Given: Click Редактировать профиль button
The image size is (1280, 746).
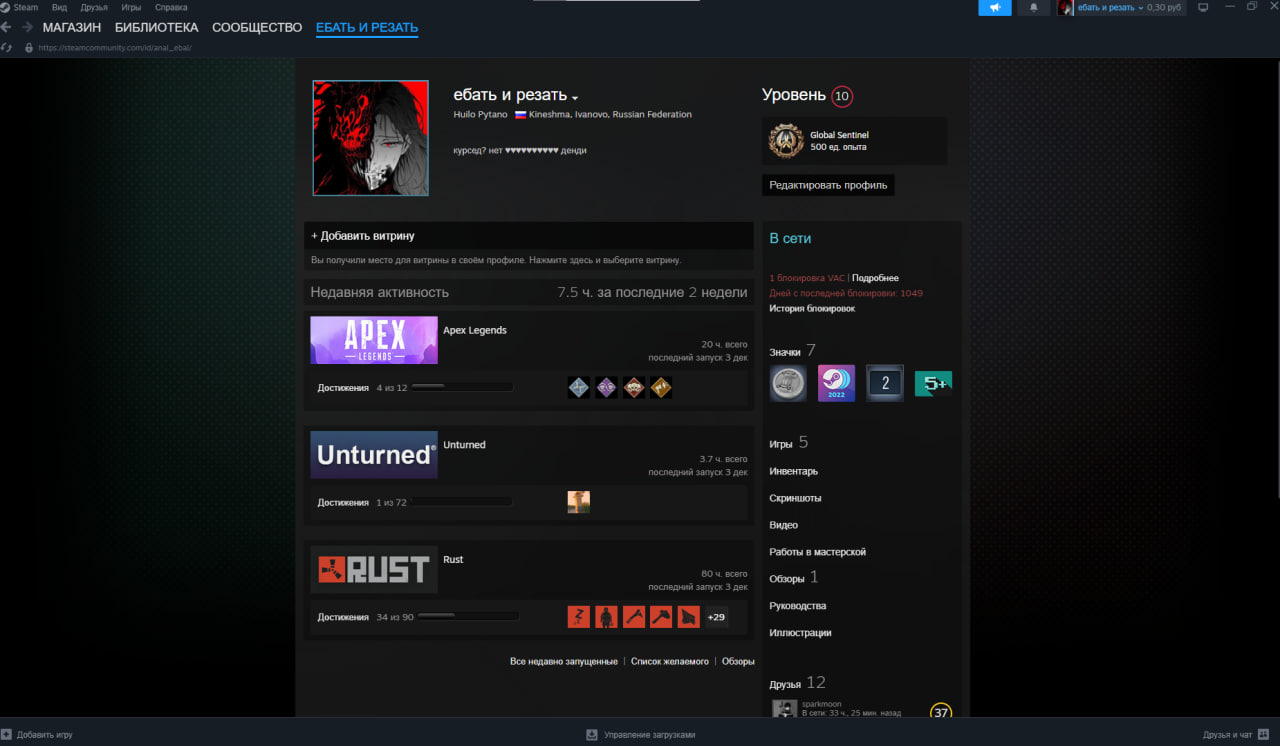Looking at the screenshot, I should point(828,185).
